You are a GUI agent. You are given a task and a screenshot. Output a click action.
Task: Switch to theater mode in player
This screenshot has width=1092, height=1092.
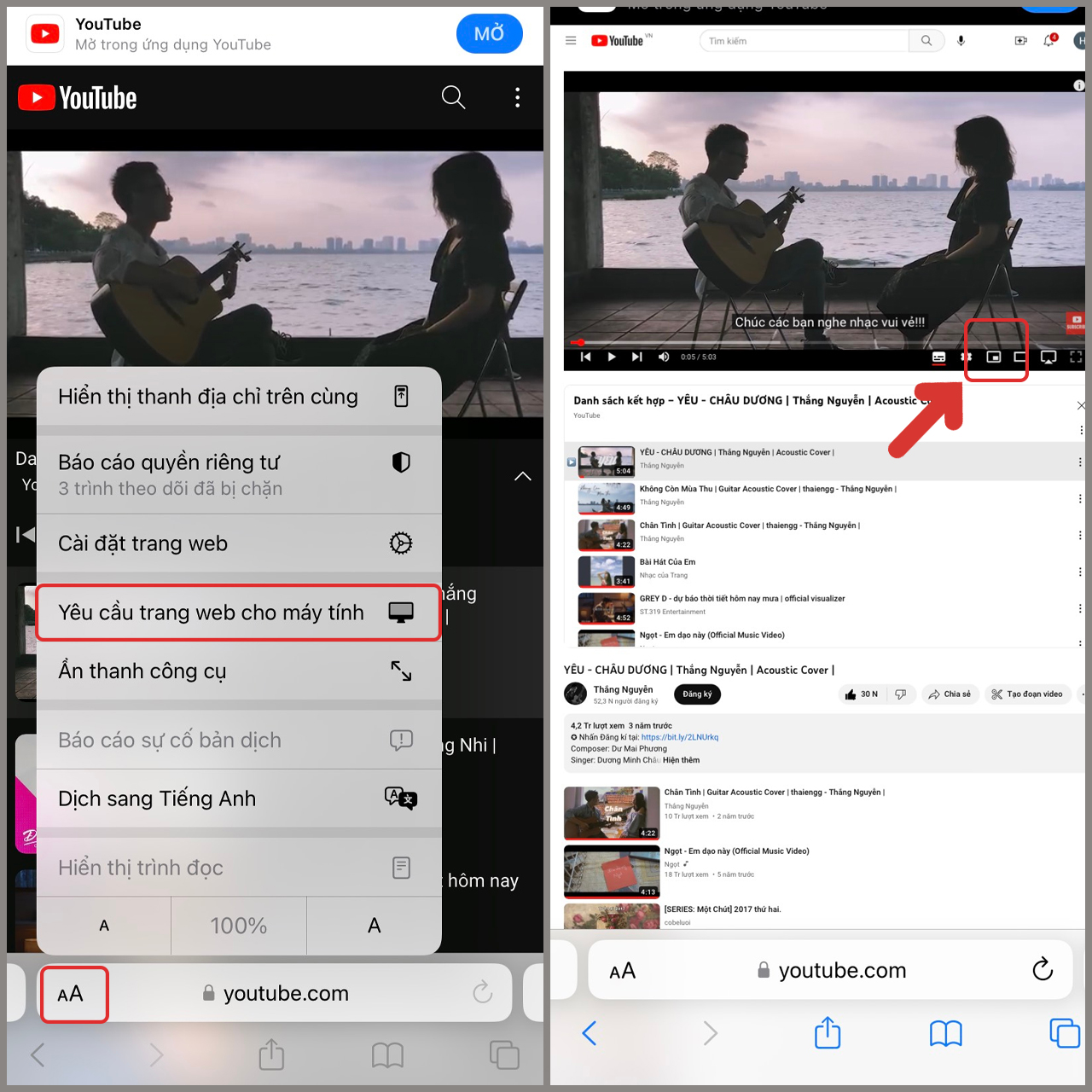[x=1020, y=357]
